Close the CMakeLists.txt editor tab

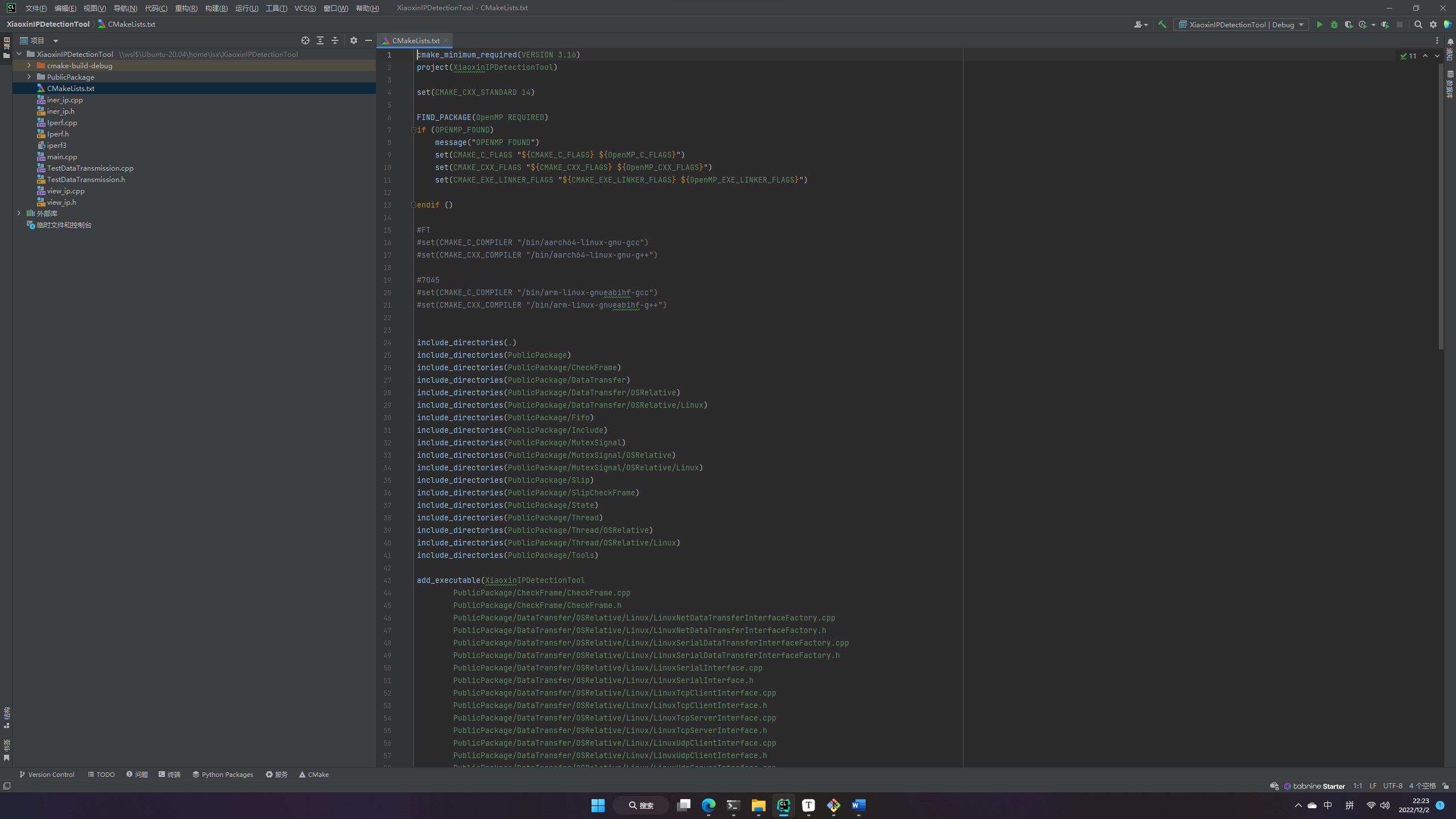coord(446,40)
